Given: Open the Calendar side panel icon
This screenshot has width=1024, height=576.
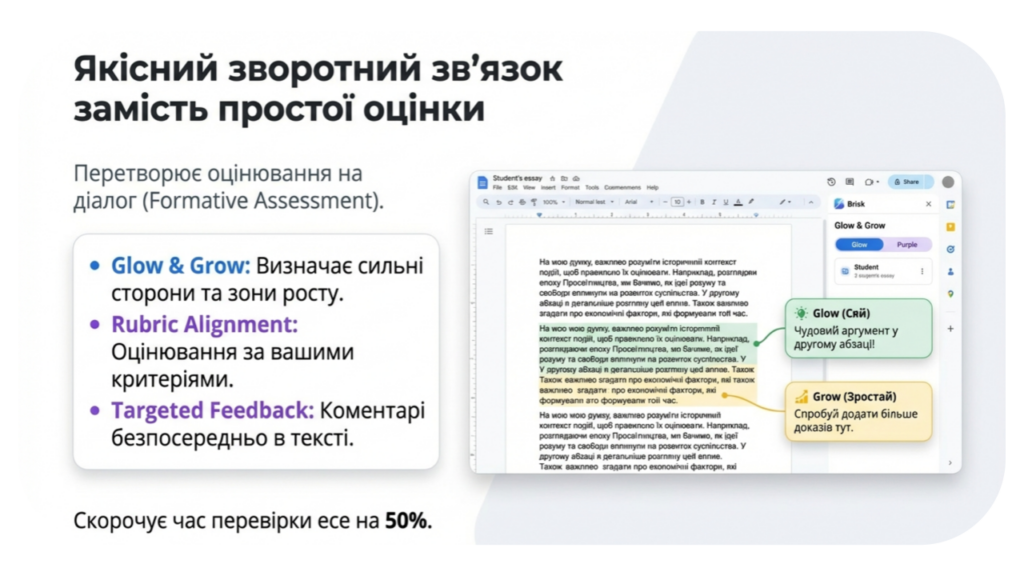Looking at the screenshot, I should coord(951,204).
